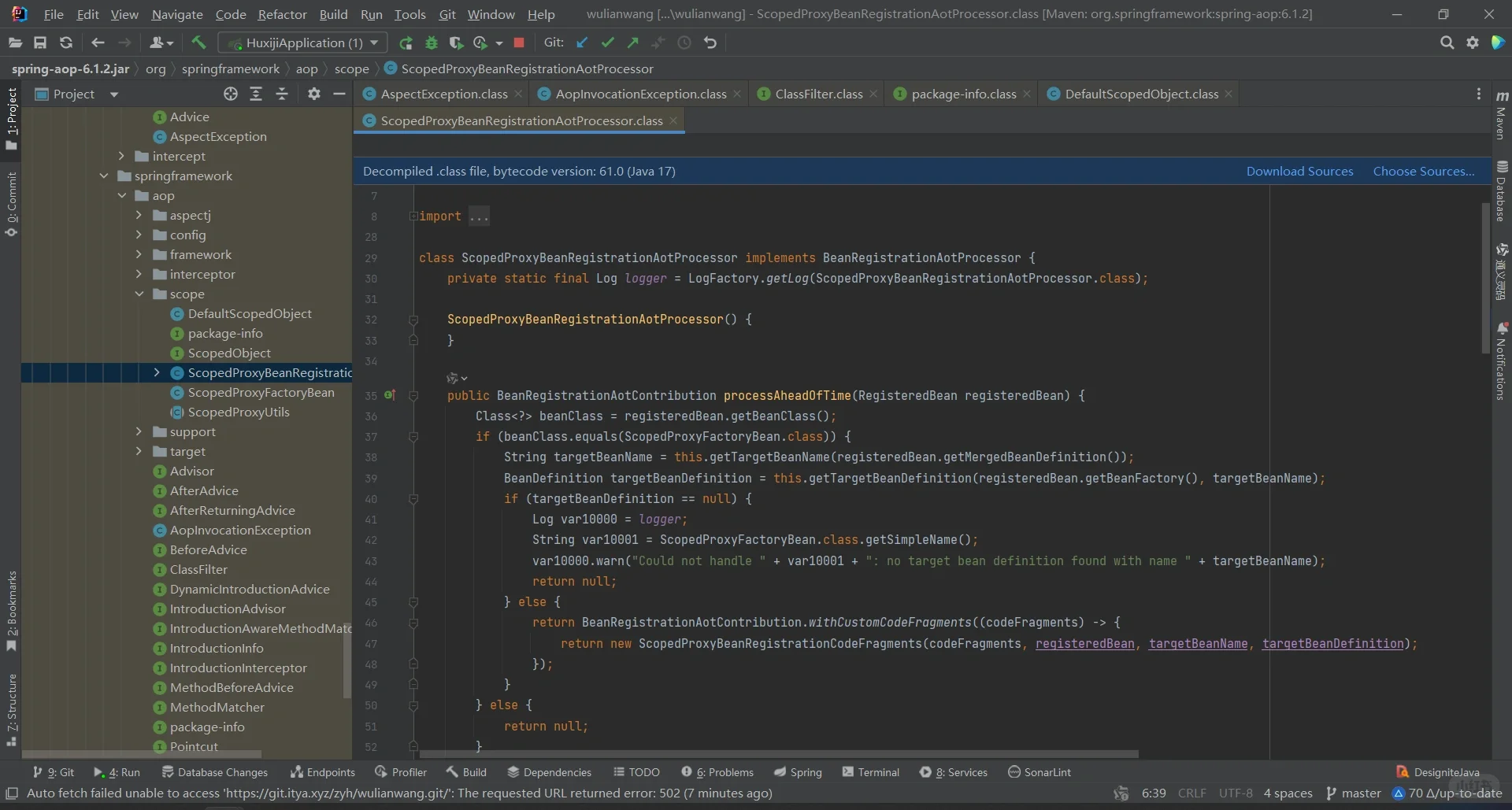This screenshot has width=1512, height=810.
Task: Switch to the DefaultScopedObject.class tab
Action: (1141, 94)
